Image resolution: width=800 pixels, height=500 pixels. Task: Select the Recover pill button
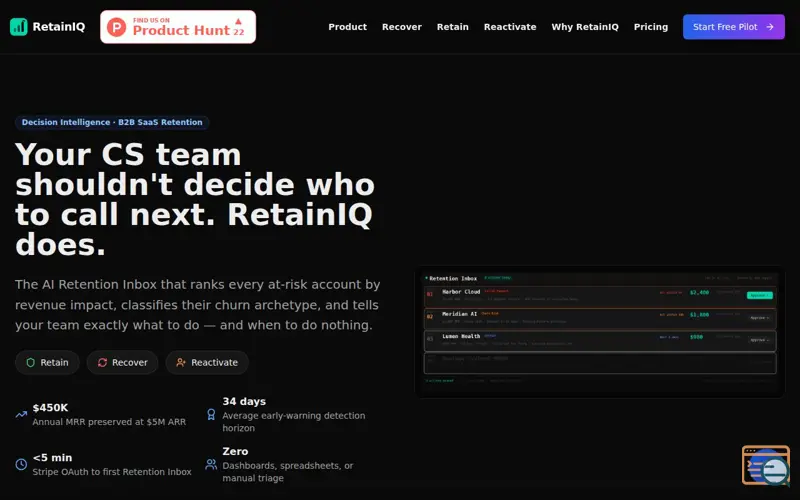[x=122, y=362]
